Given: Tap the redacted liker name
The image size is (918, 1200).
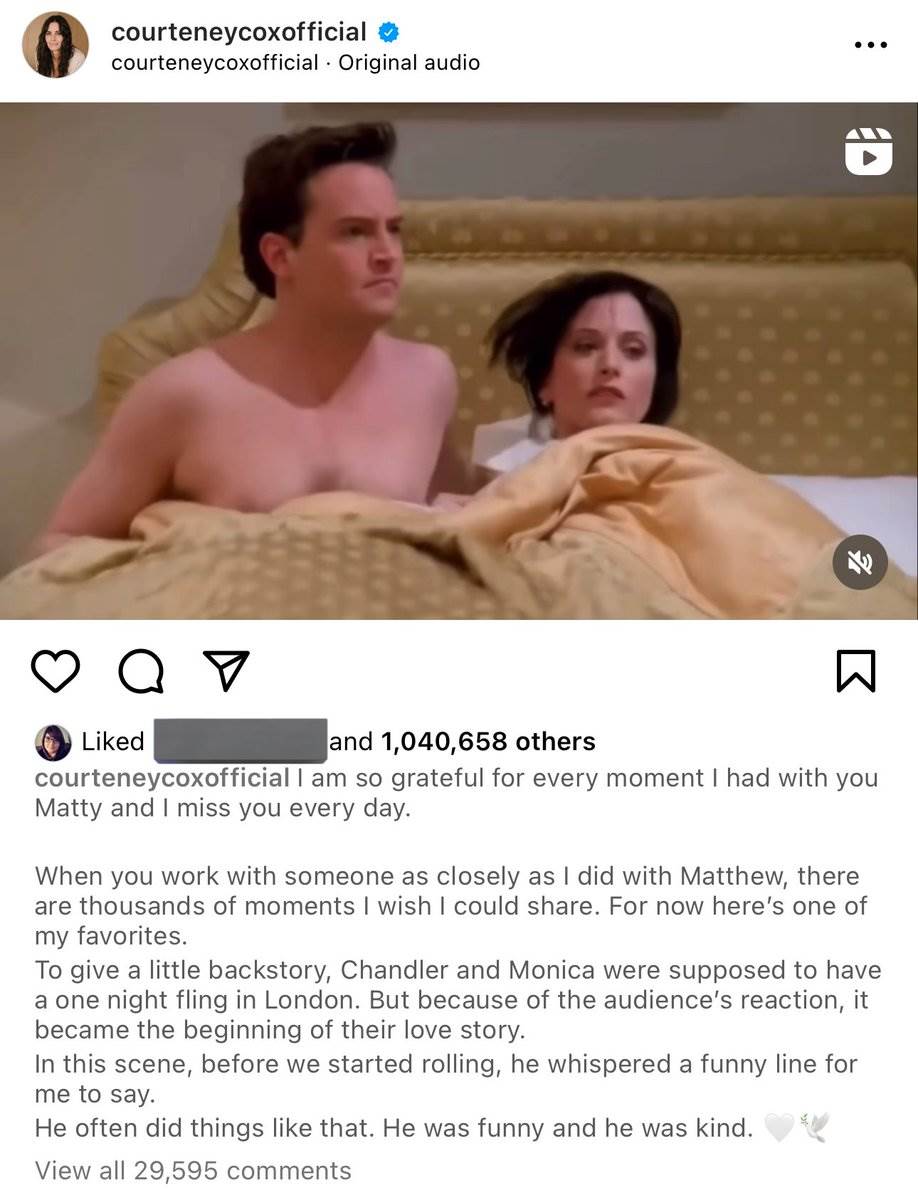Looking at the screenshot, I should 240,741.
